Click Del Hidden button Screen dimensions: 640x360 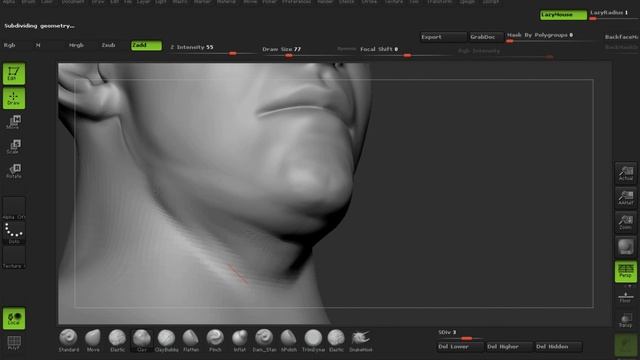pos(558,347)
